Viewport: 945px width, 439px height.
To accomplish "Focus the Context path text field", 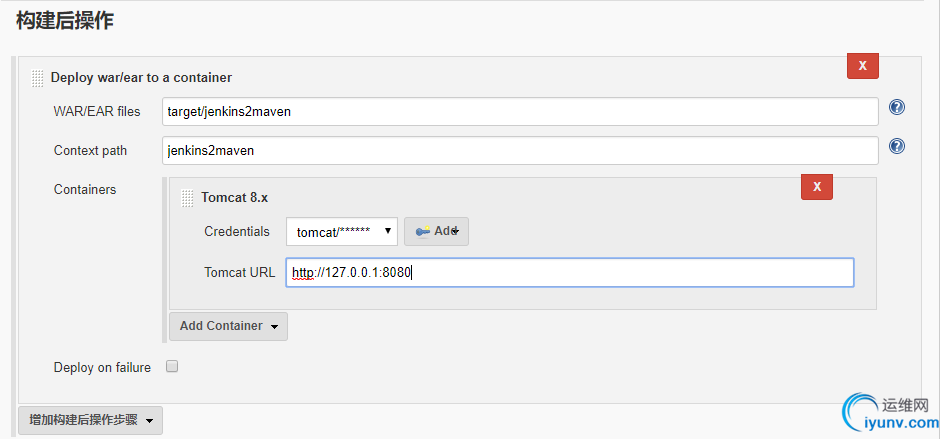I will point(520,151).
